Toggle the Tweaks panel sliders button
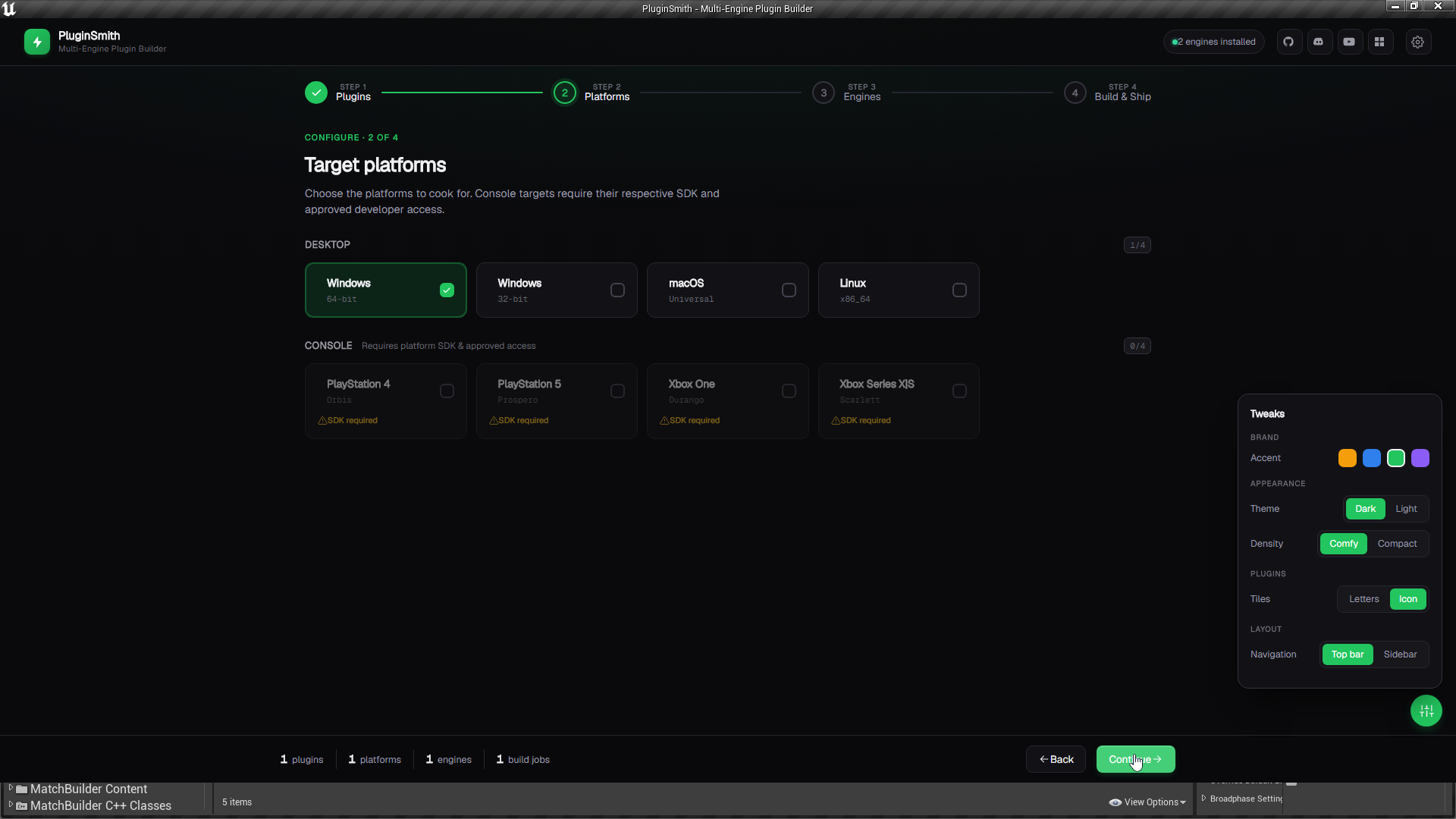The width and height of the screenshot is (1456, 819). point(1426,711)
